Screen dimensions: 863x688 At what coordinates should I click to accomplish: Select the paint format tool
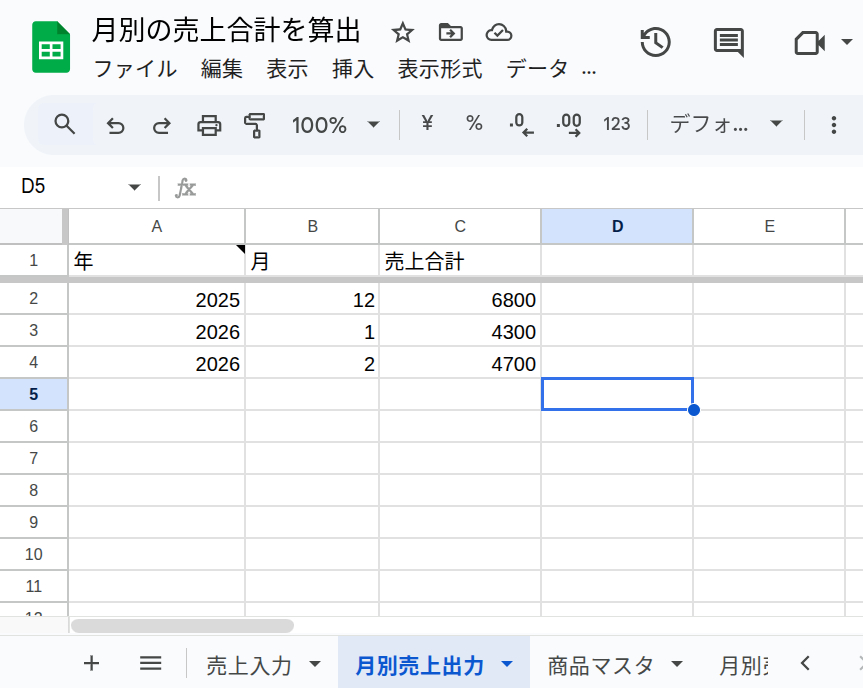pos(253,124)
